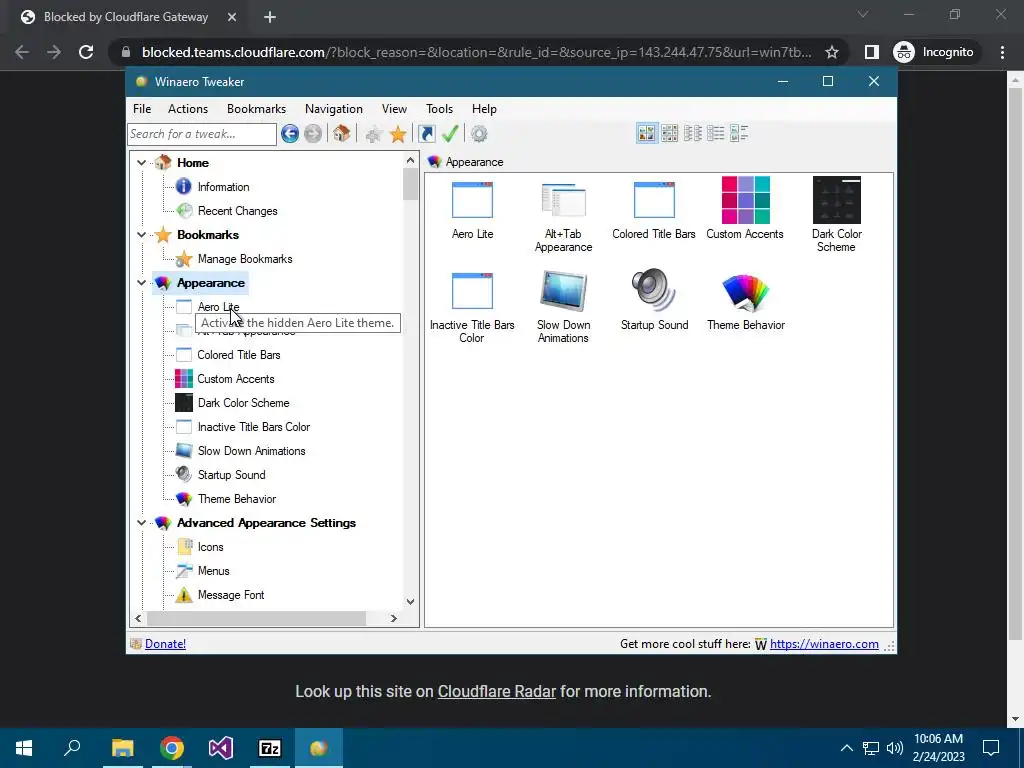The image size is (1024, 768).
Task: Switch to details view mode
Action: 716,133
